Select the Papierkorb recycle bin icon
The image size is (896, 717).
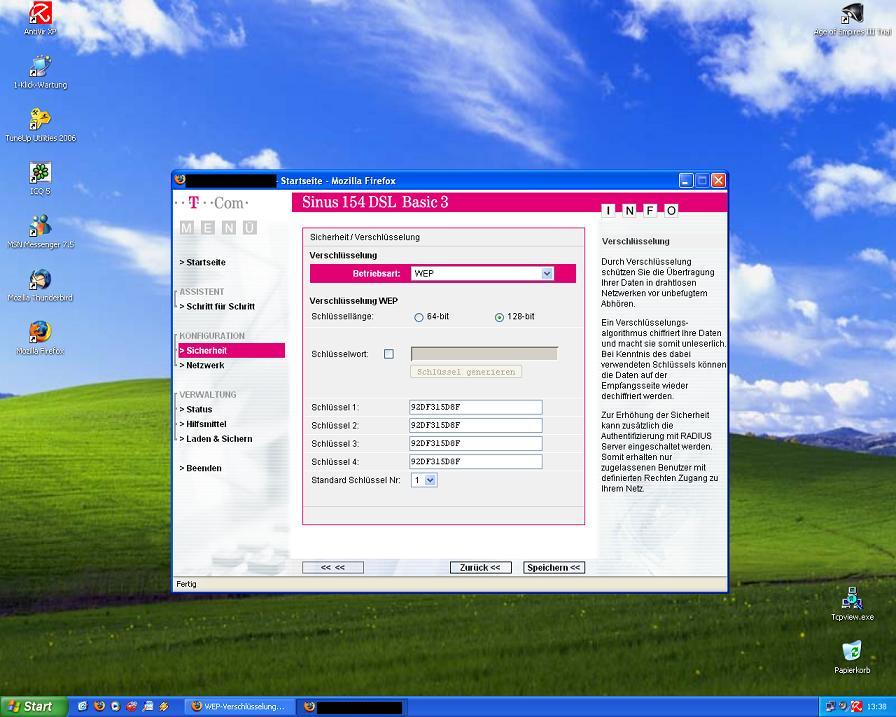[x=852, y=657]
